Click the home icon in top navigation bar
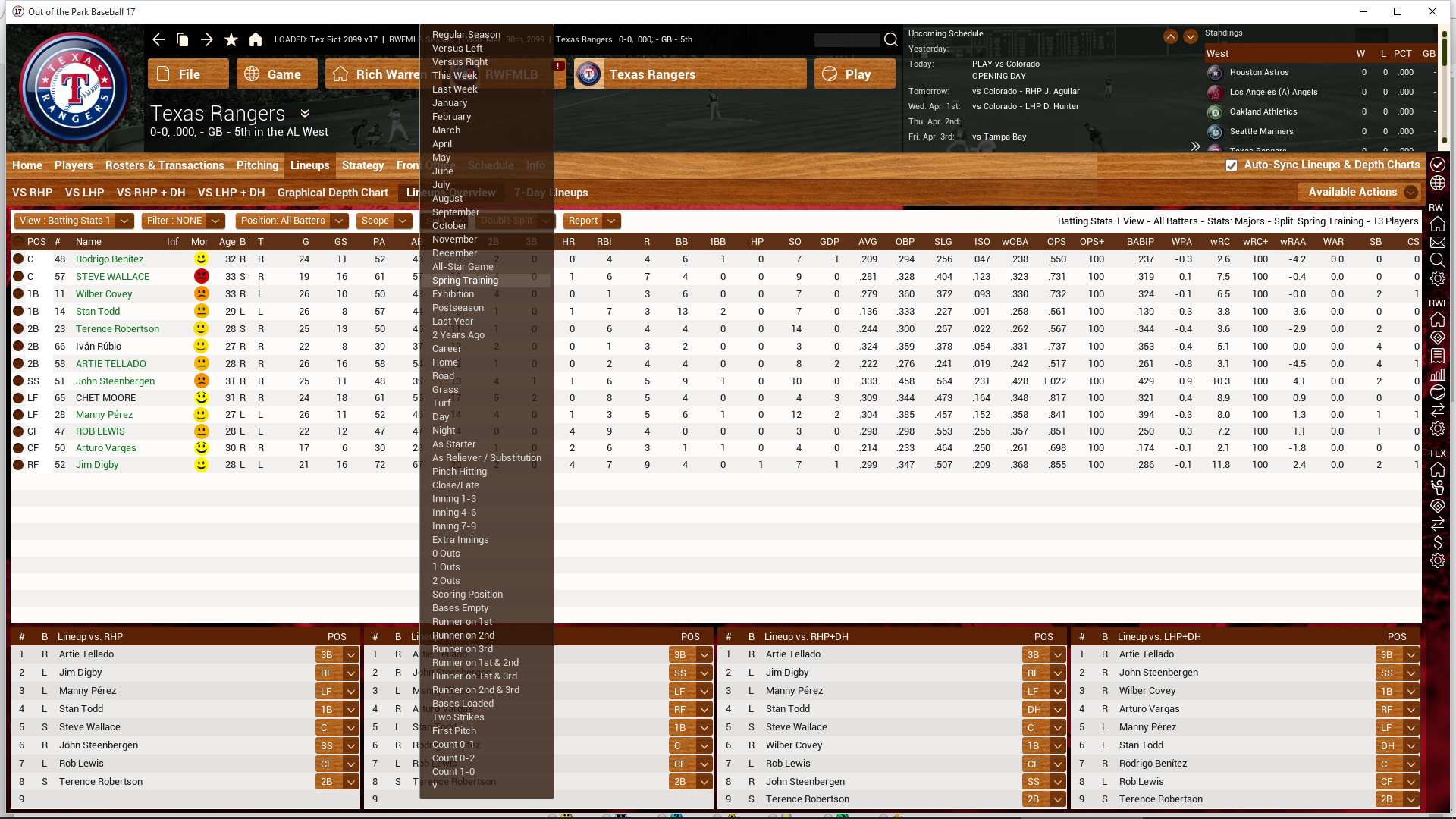The height and width of the screenshot is (819, 1456). pyautogui.click(x=256, y=39)
